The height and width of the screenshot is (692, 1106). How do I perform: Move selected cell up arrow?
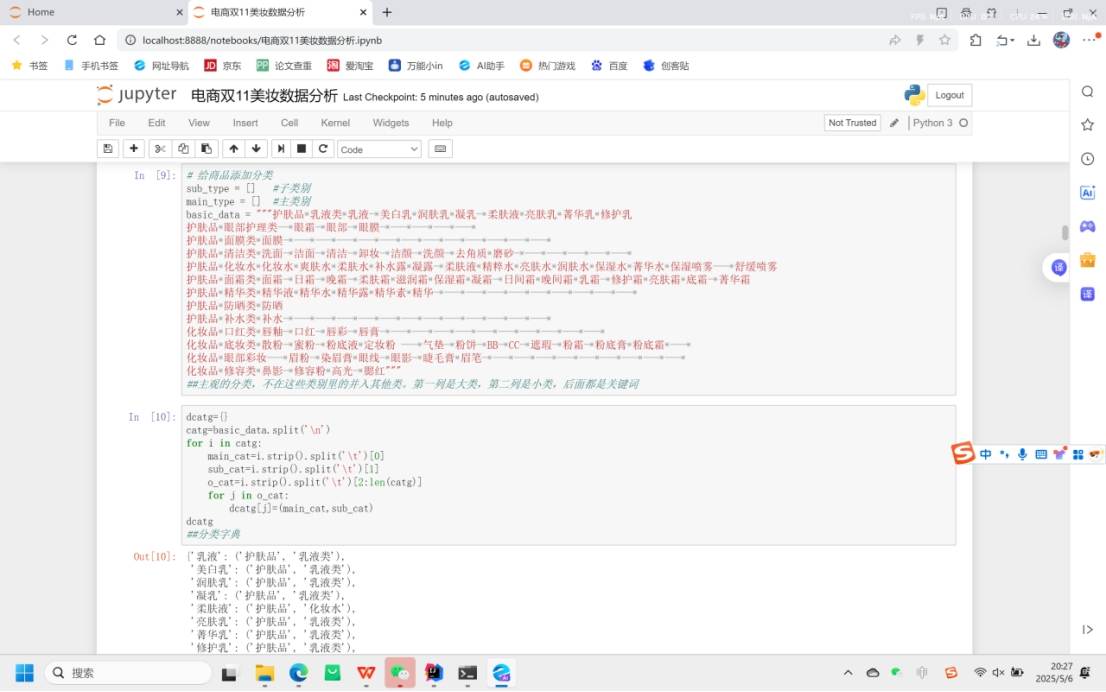(x=233, y=149)
